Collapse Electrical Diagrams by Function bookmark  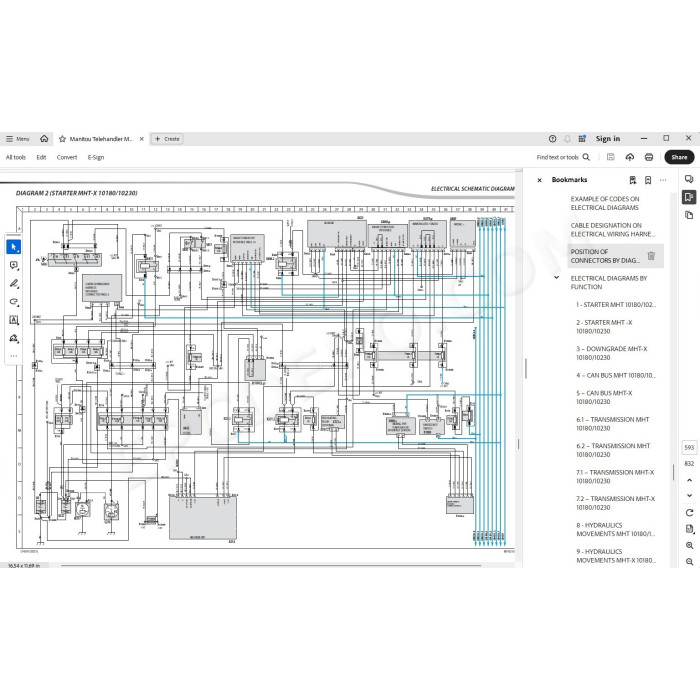tap(556, 277)
